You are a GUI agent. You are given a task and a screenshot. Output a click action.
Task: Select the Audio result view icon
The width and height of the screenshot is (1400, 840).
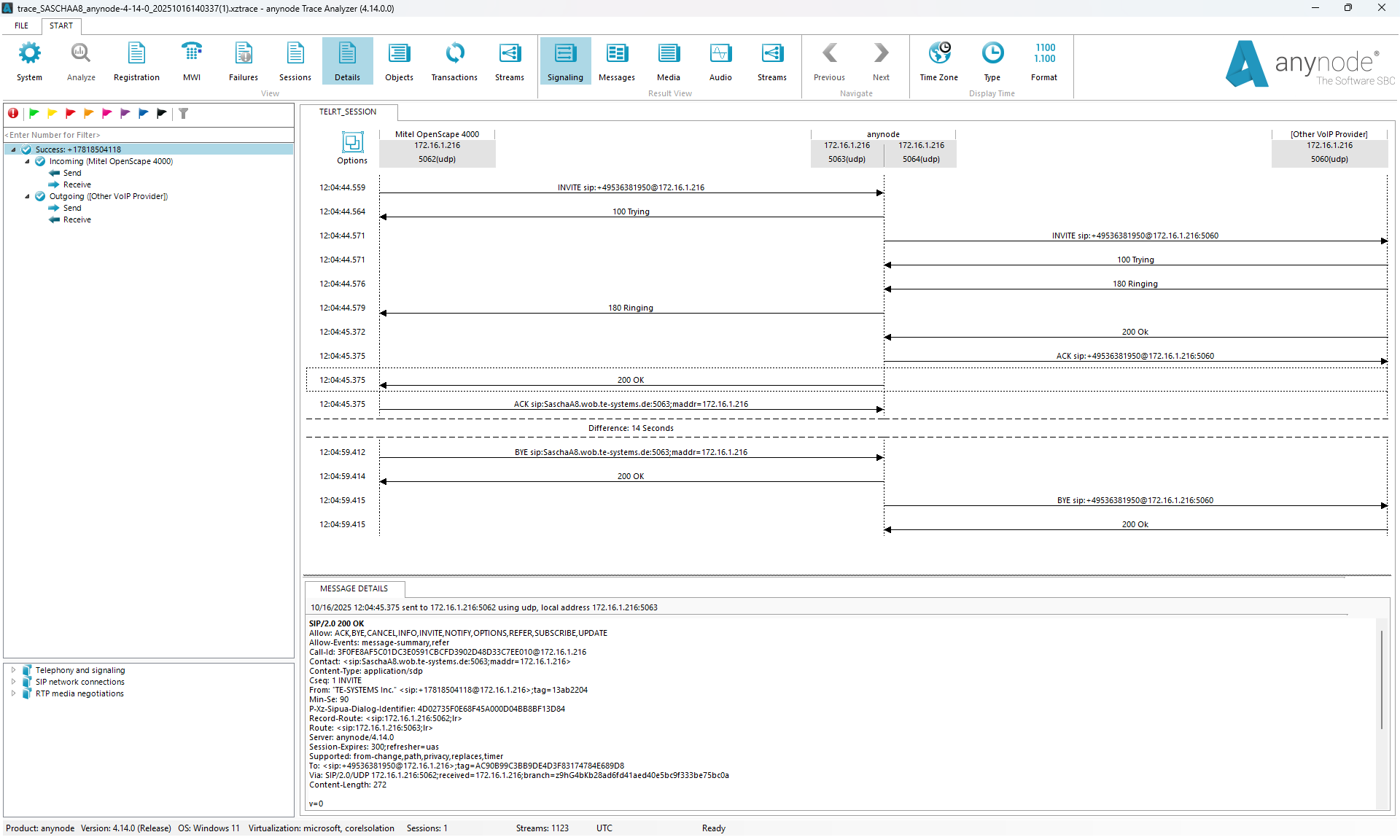click(720, 61)
